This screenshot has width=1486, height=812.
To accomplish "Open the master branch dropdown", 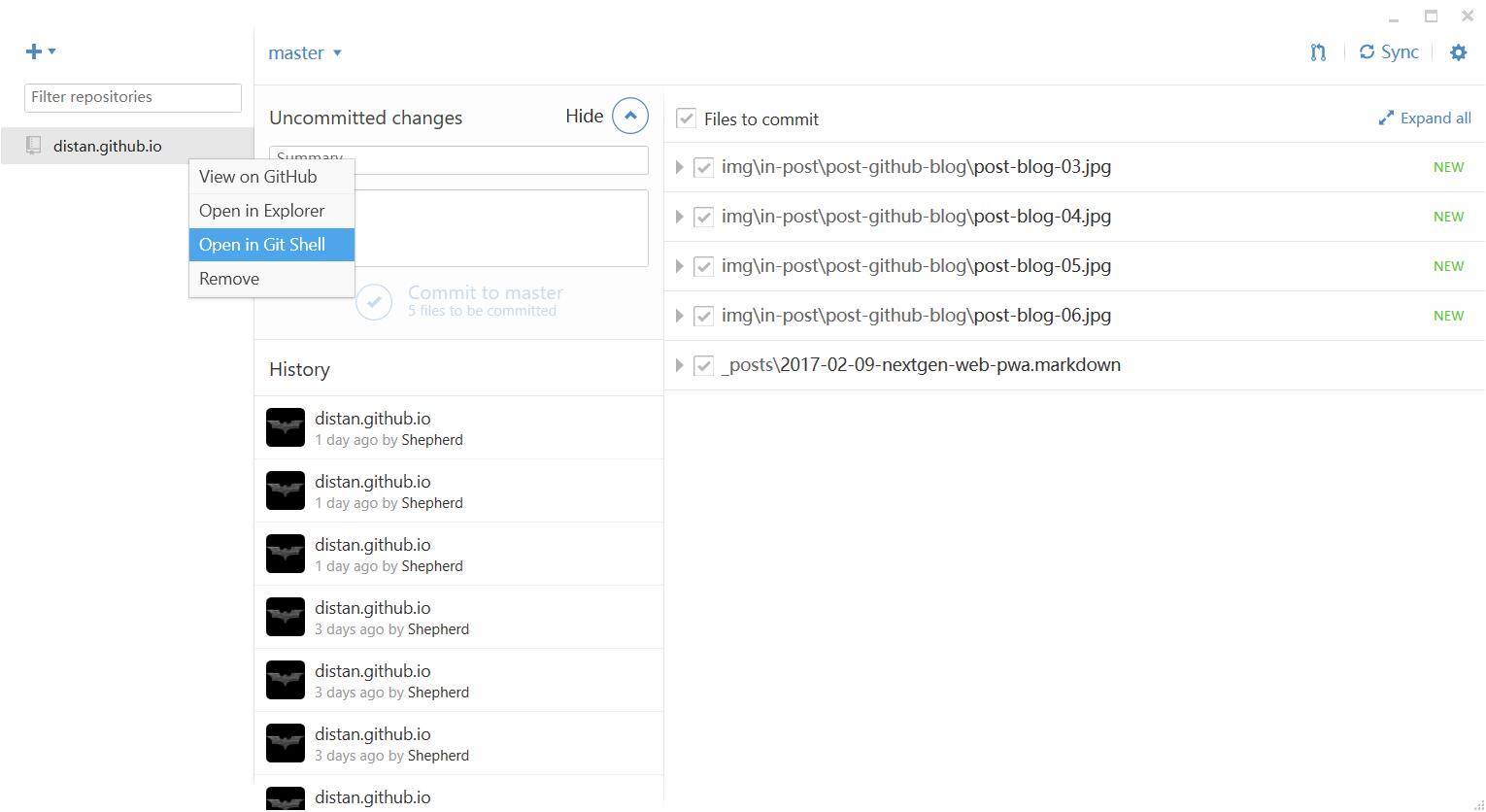I will click(305, 52).
